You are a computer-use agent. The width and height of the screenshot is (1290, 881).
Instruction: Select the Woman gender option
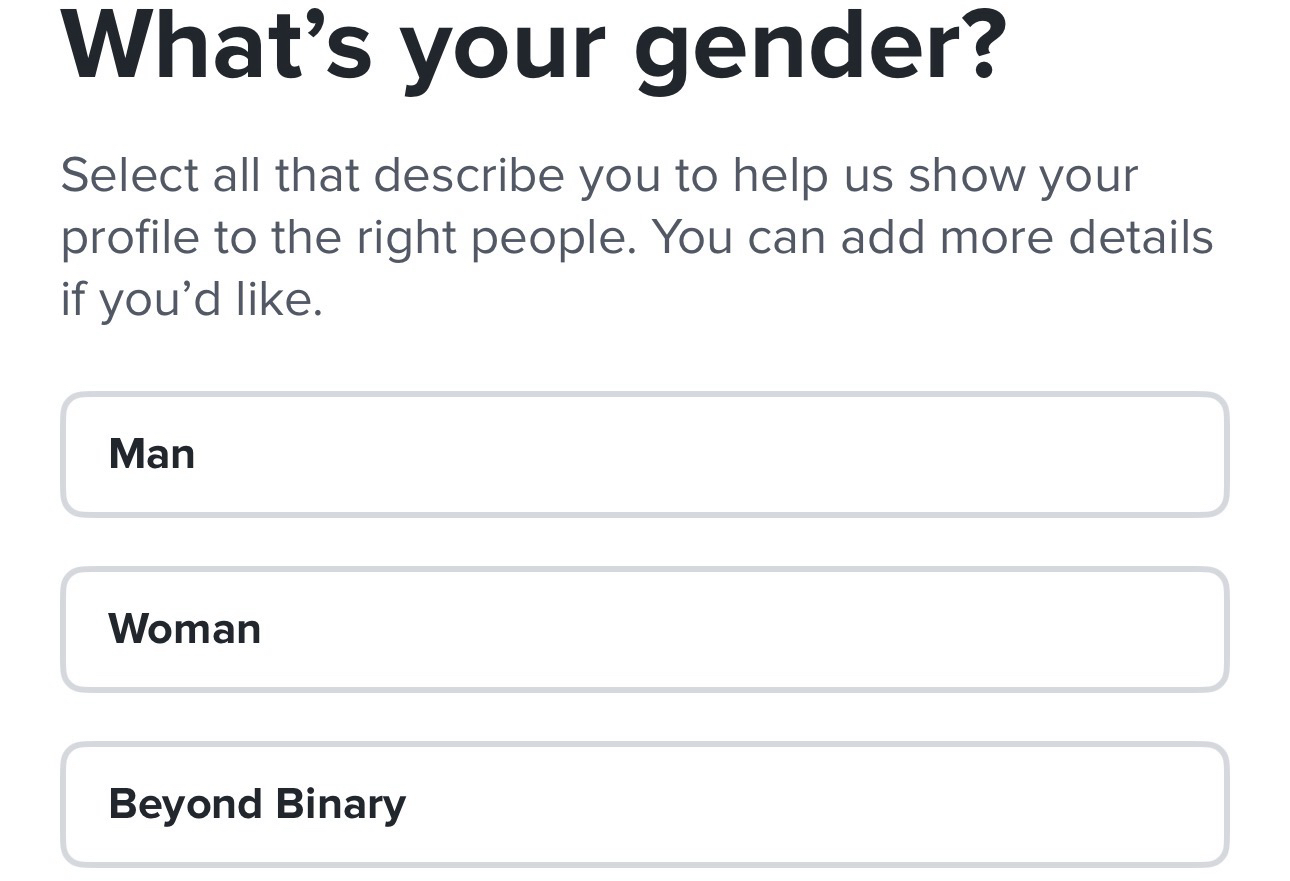coord(644,630)
